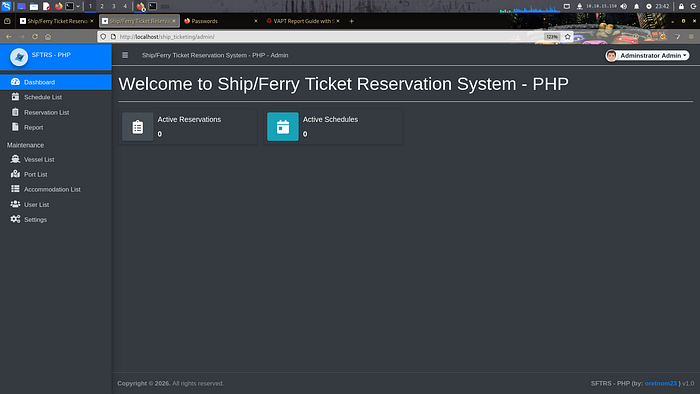Click the Dashboard gauge icon
The height and width of the screenshot is (394, 700).
(15, 82)
